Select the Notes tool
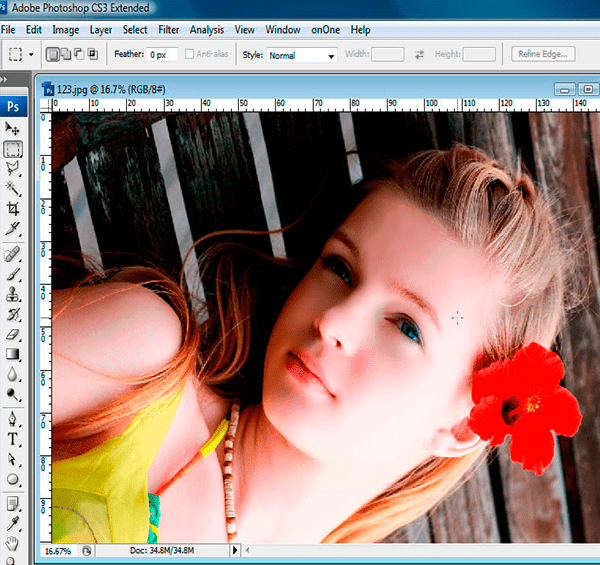This screenshot has height=565, width=600. 12,504
